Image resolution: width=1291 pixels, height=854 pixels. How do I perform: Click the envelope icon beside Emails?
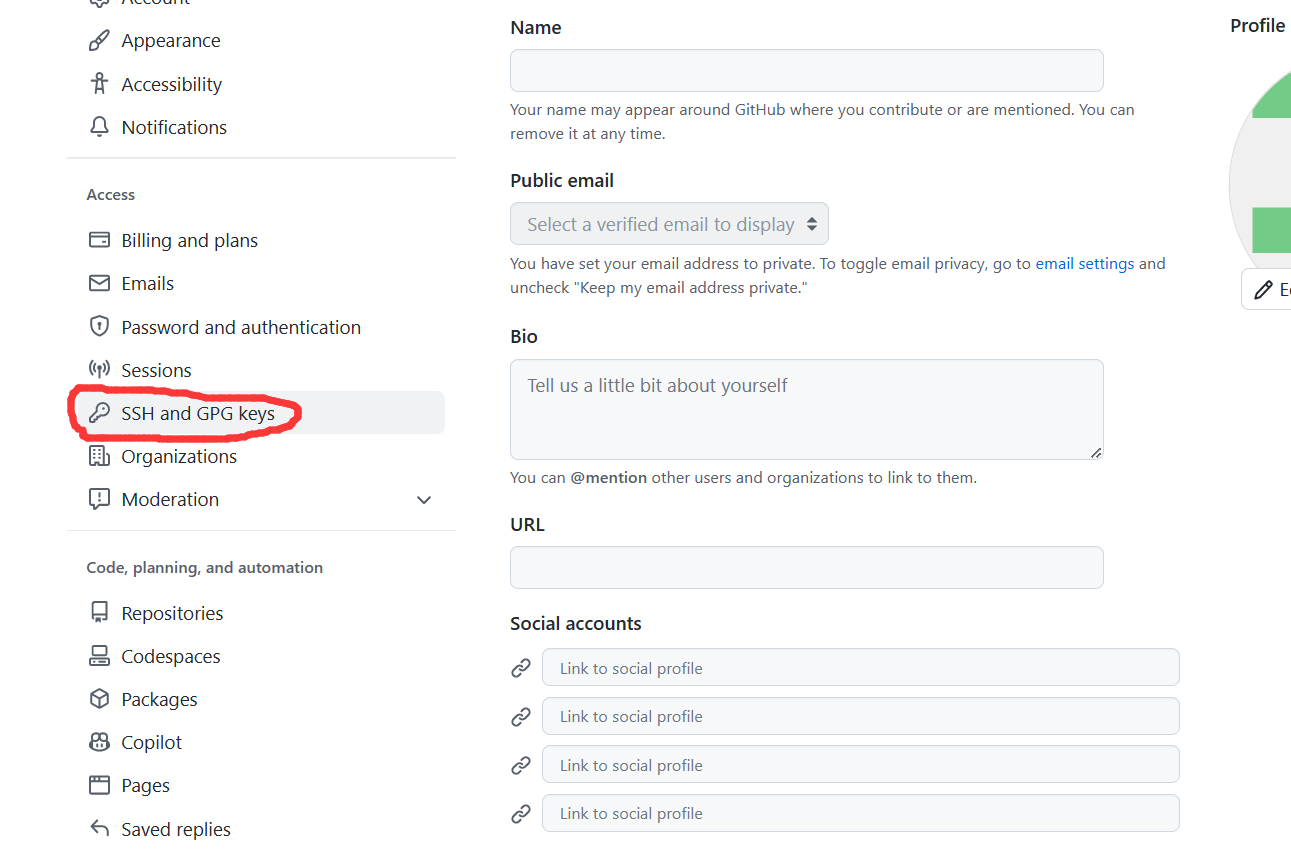99,283
